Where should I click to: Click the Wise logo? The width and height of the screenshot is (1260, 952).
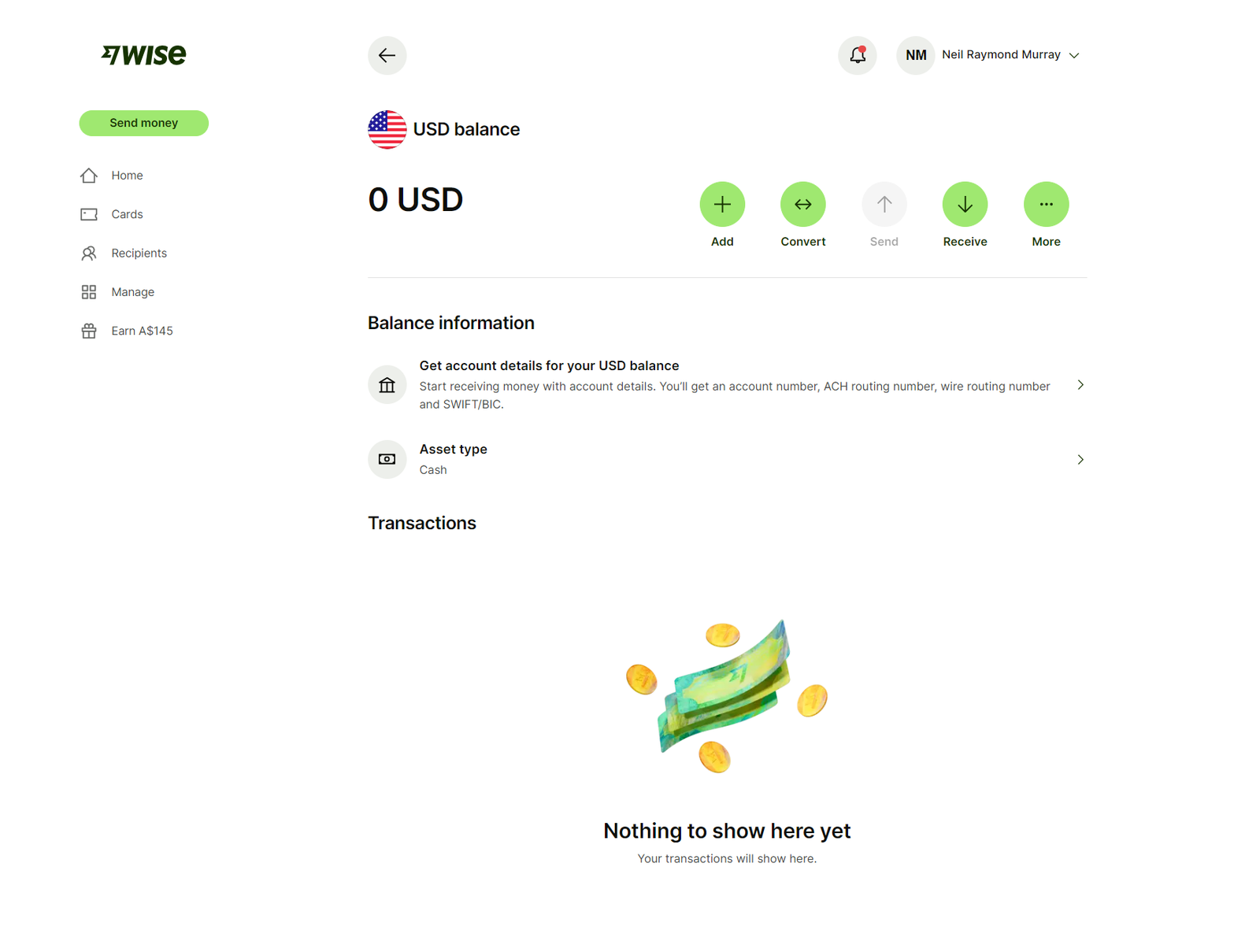click(x=144, y=54)
